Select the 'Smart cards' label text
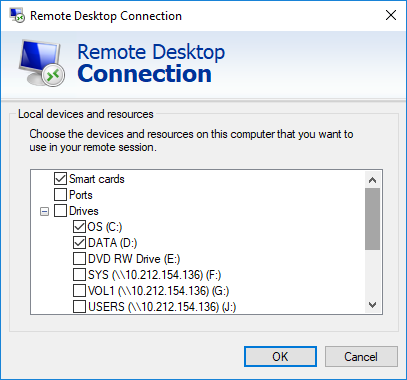The height and width of the screenshot is (380, 407). click(x=97, y=179)
